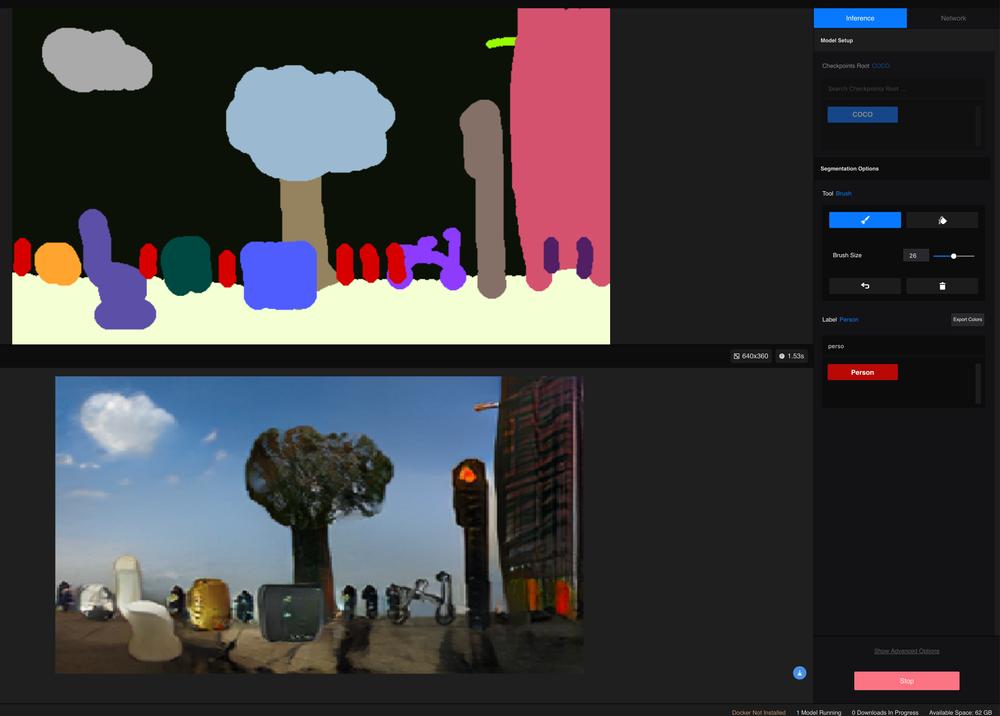The image size is (1000, 716).
Task: Switch to the Network tab
Action: 953,18
